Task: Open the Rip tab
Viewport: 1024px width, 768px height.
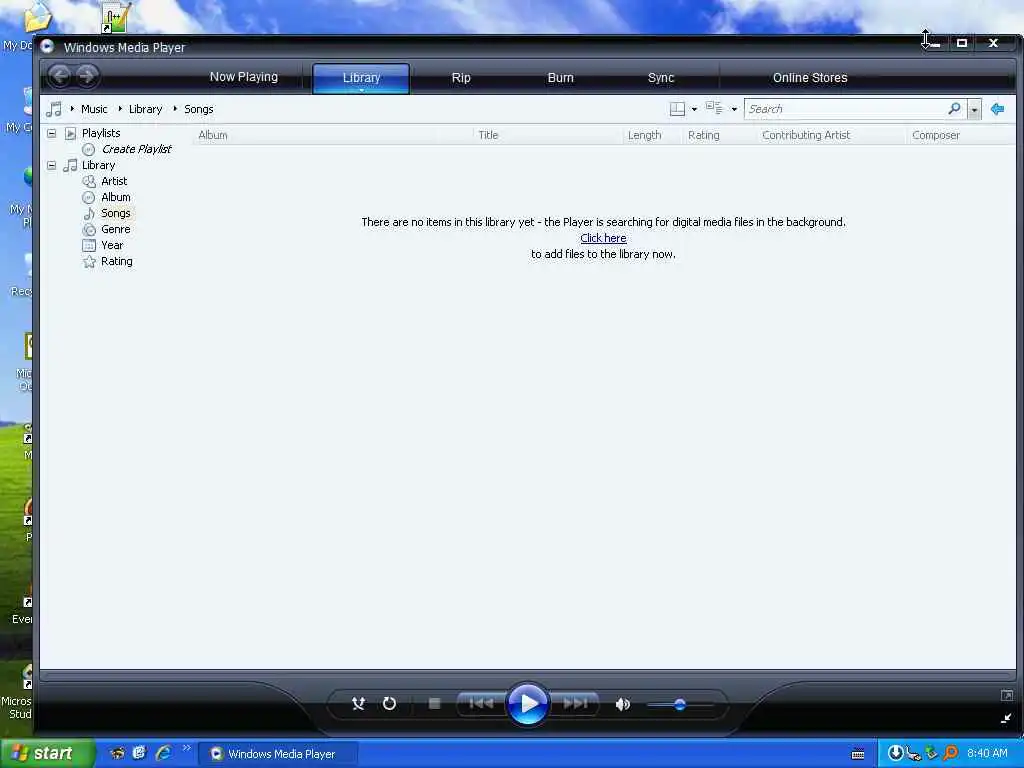Action: tap(461, 78)
